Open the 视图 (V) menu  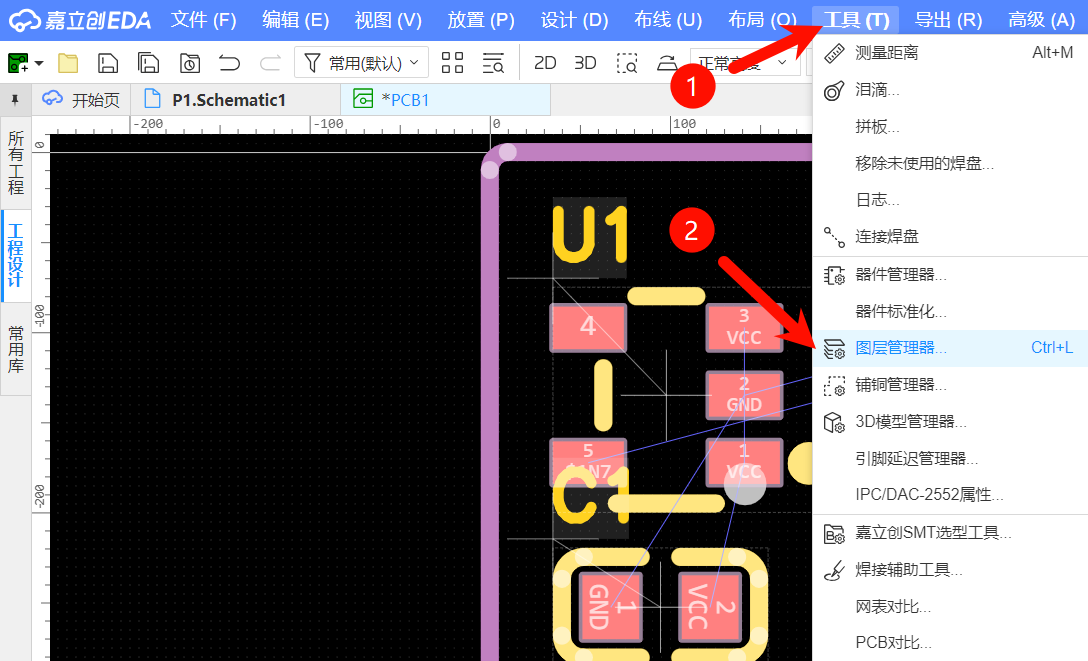point(388,20)
